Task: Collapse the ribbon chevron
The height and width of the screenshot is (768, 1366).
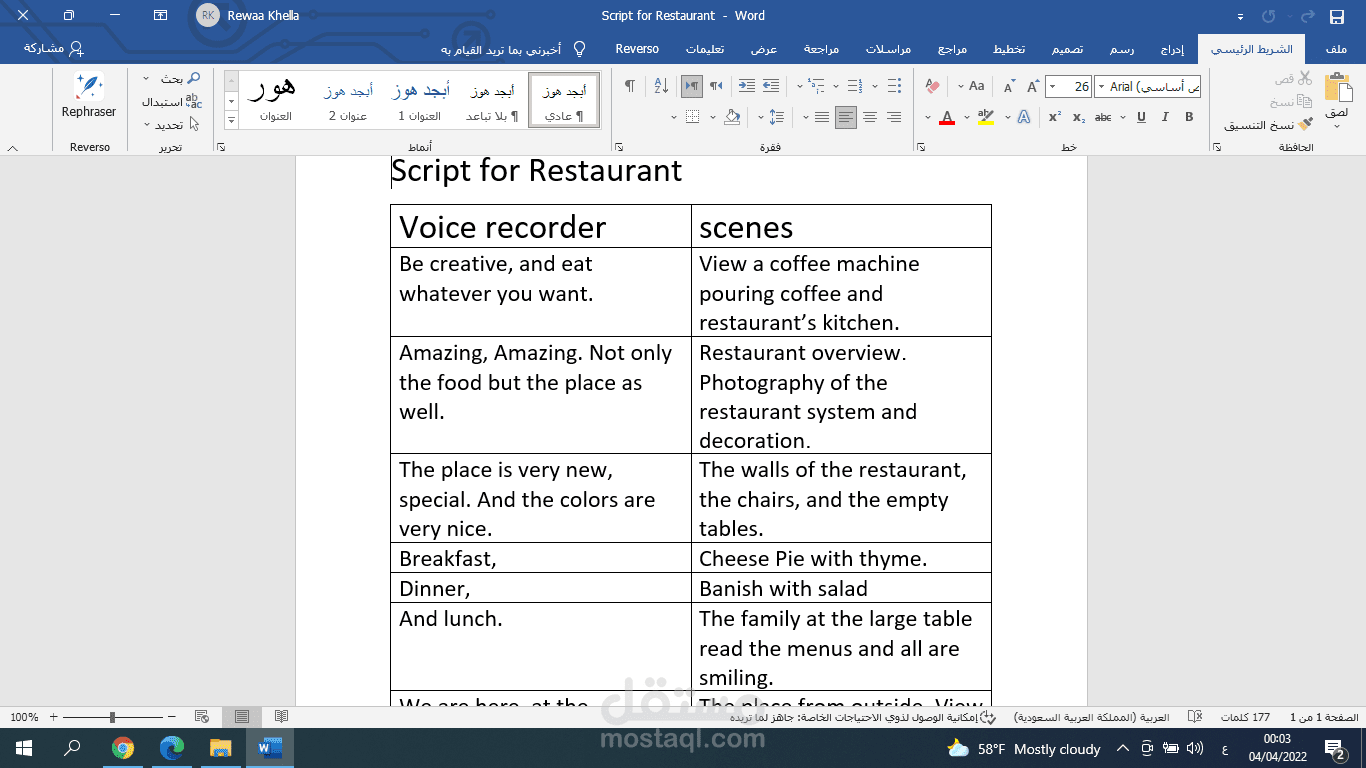Action: point(13,148)
